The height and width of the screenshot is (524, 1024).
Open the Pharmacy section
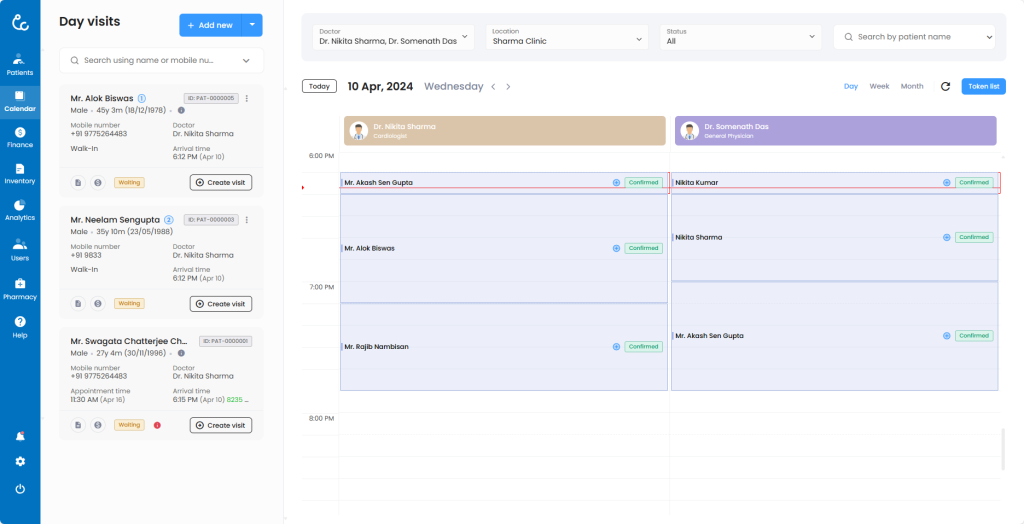(20, 288)
